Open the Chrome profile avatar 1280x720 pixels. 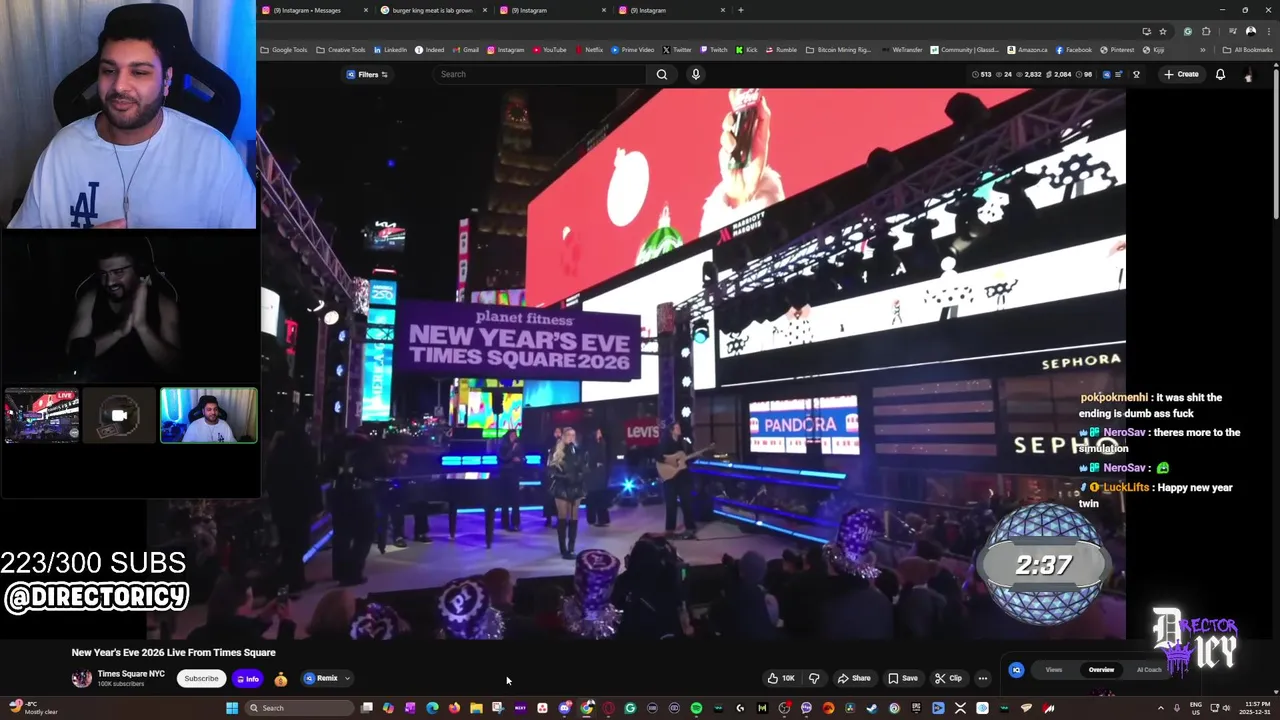tap(1251, 31)
